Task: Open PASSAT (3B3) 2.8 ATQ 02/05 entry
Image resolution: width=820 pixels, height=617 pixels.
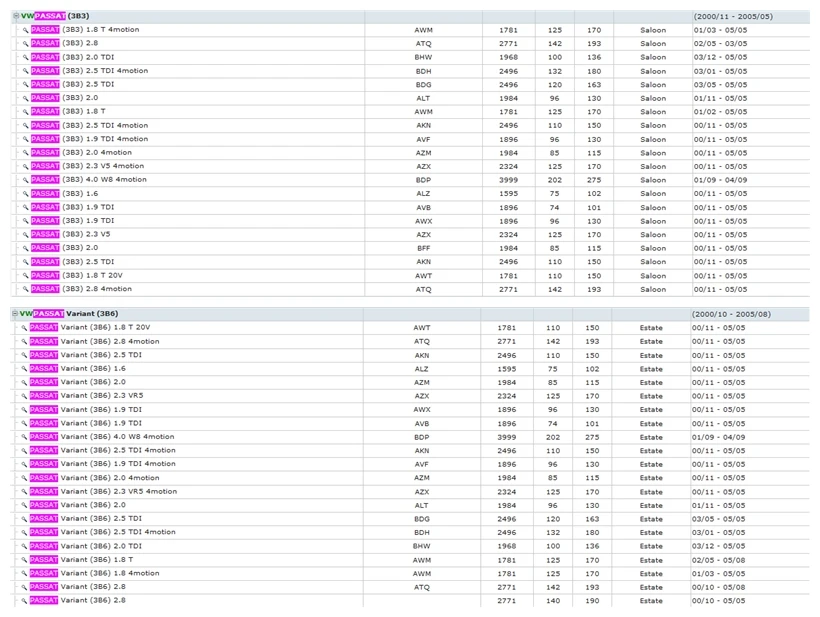Action: tap(64, 43)
